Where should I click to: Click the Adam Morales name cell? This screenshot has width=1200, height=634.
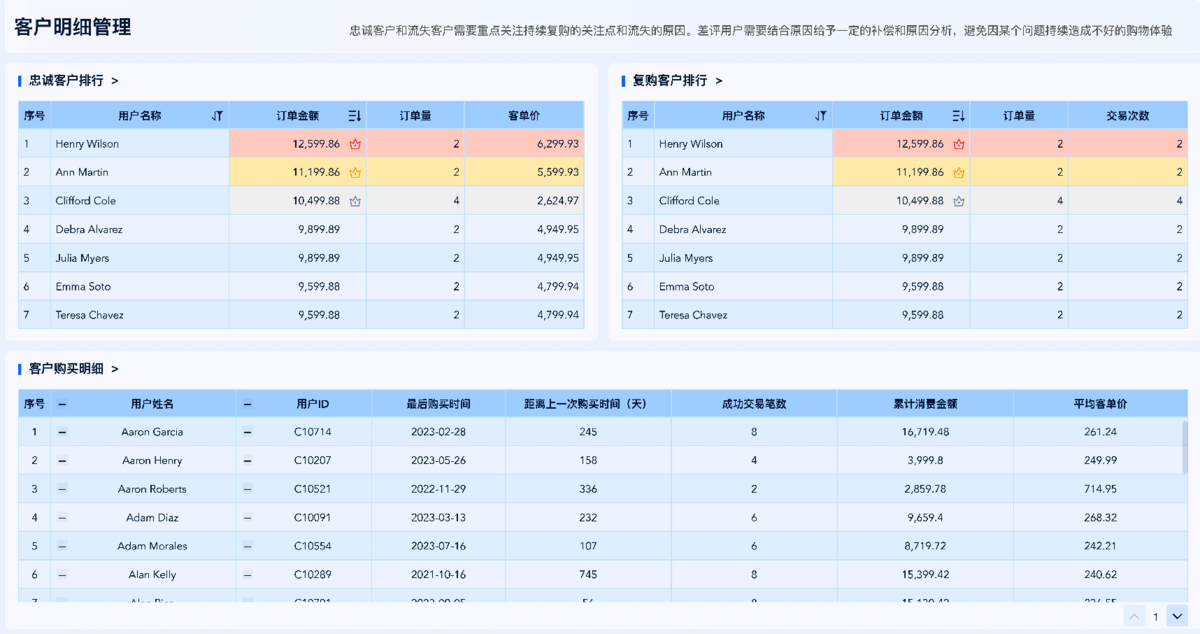coord(152,546)
